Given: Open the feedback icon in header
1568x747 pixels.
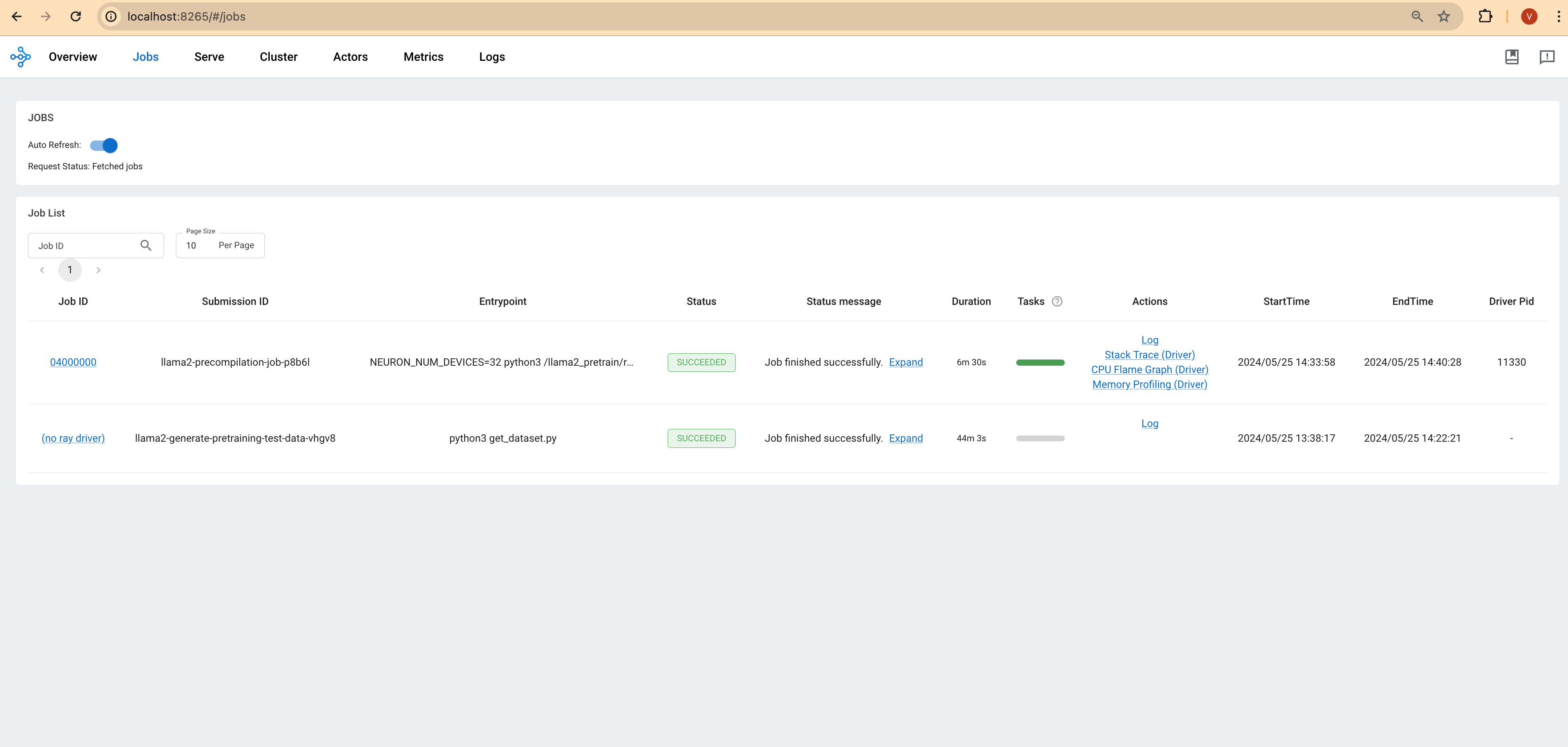Looking at the screenshot, I should (1547, 57).
